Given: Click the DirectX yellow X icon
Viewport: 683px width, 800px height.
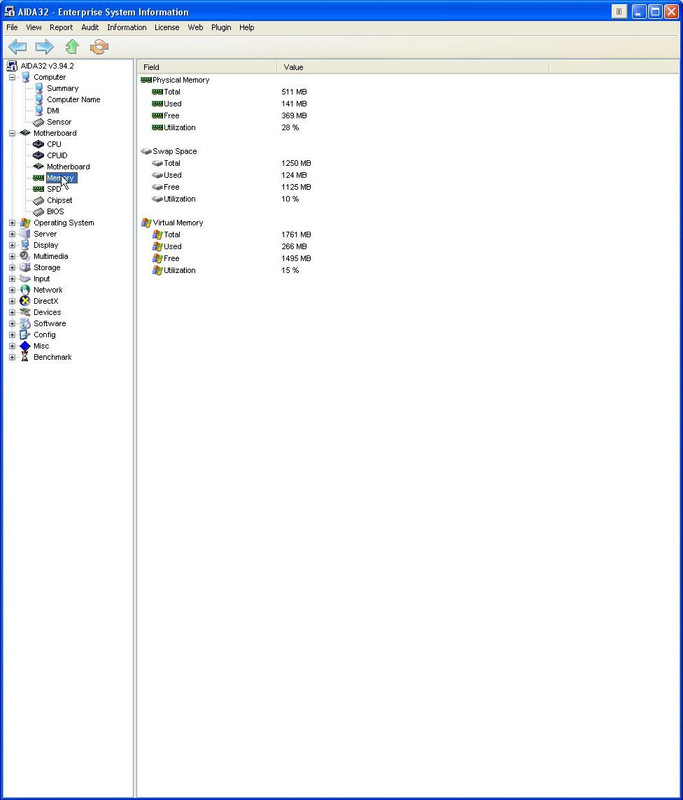Looking at the screenshot, I should coord(25,301).
